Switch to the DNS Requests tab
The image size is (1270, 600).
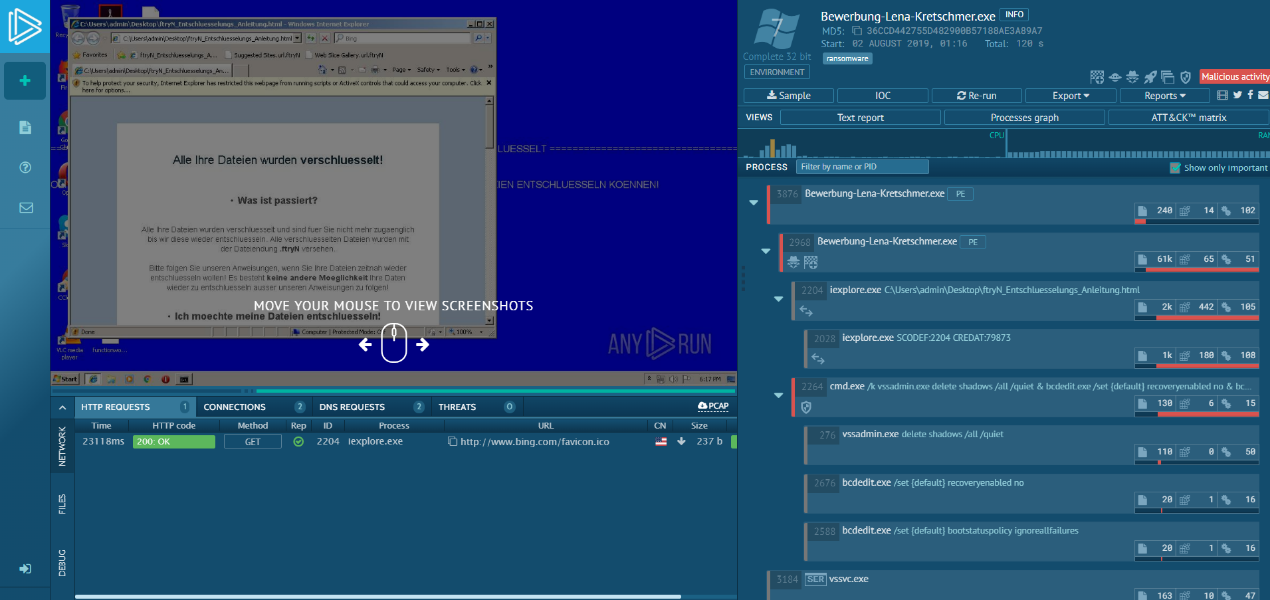point(371,407)
